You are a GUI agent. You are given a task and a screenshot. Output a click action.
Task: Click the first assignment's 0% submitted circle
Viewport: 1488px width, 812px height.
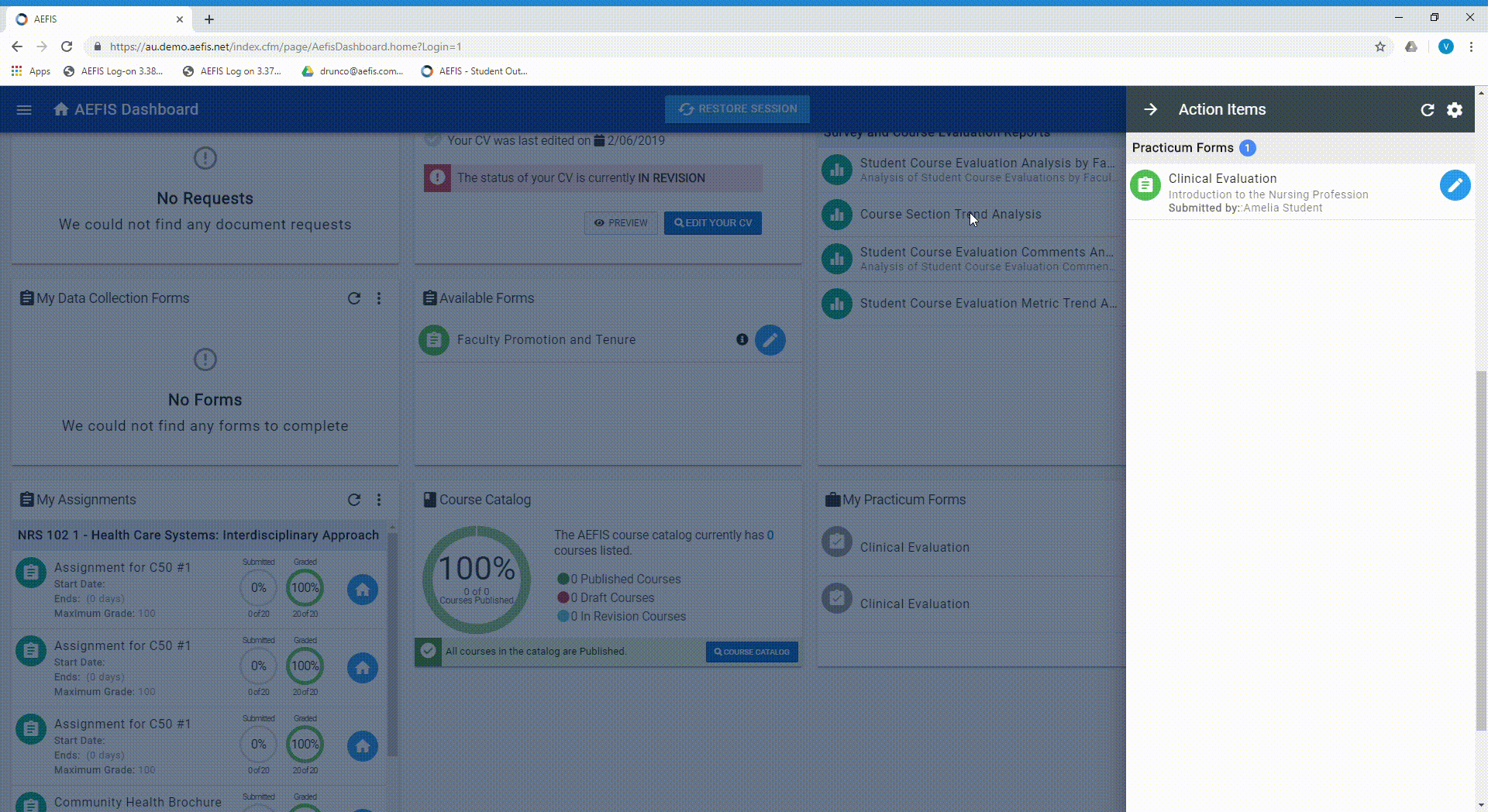tap(259, 588)
